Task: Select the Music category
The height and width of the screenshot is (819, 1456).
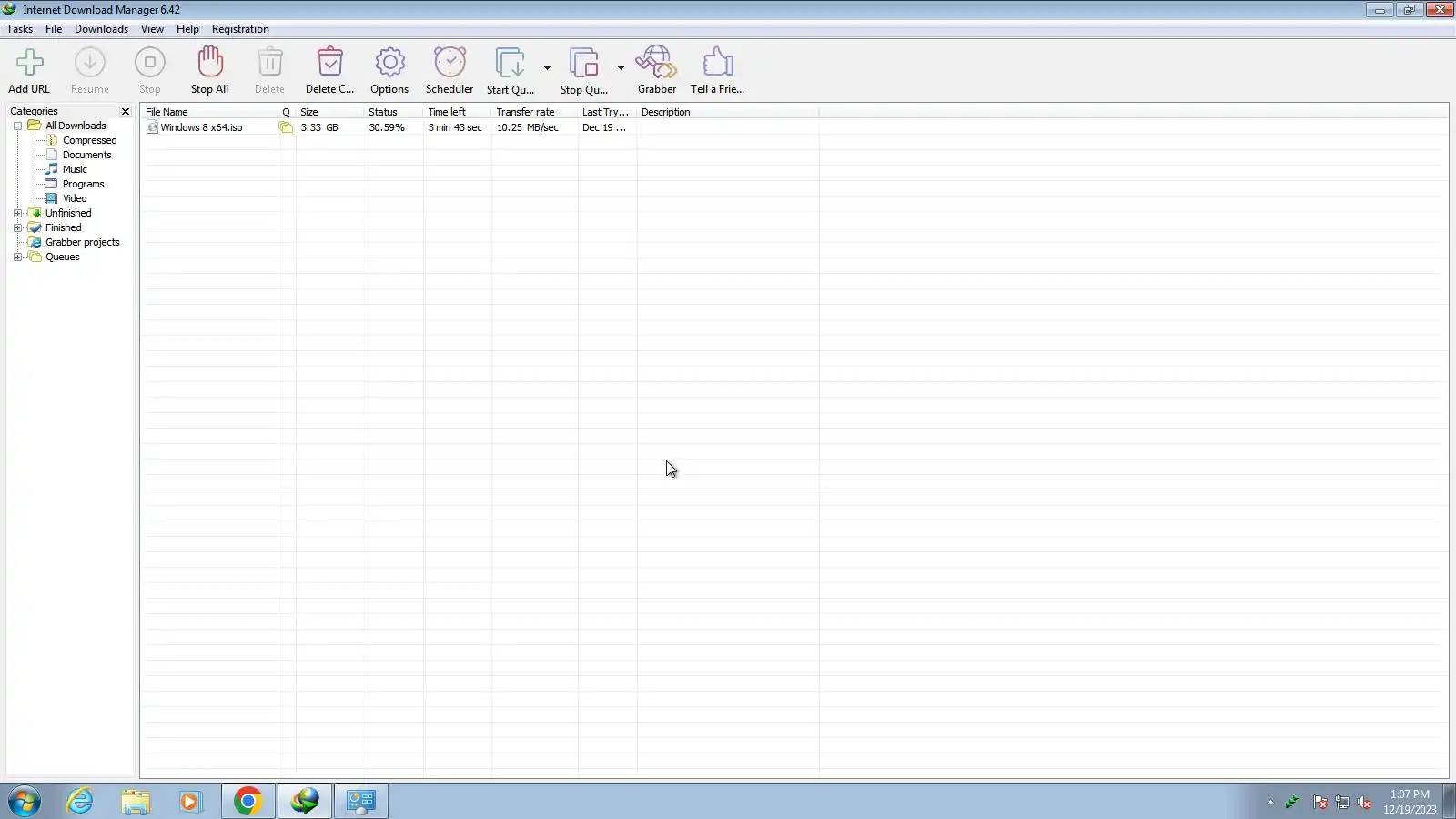Action: pyautogui.click(x=75, y=169)
